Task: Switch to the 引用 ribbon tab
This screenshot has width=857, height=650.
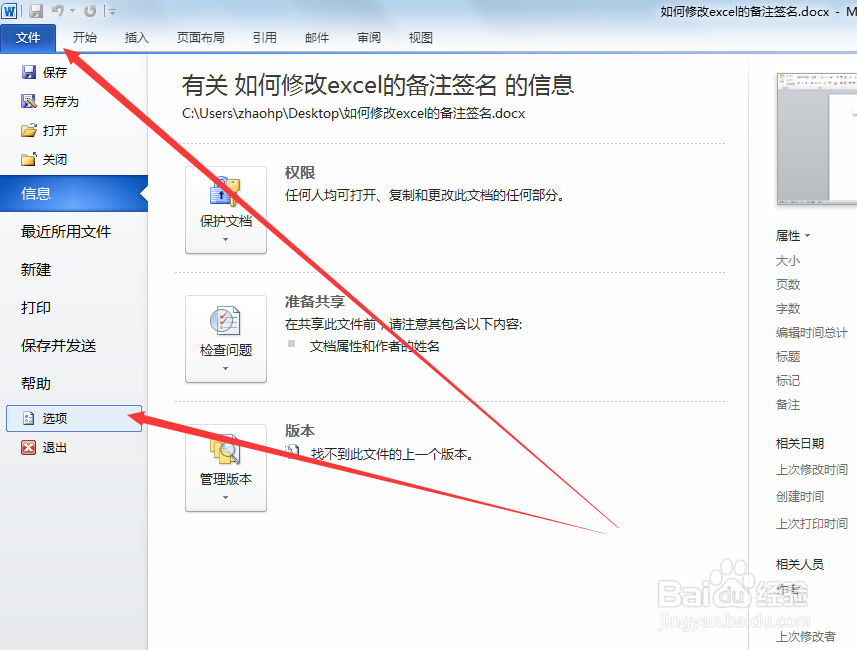Action: pyautogui.click(x=265, y=38)
